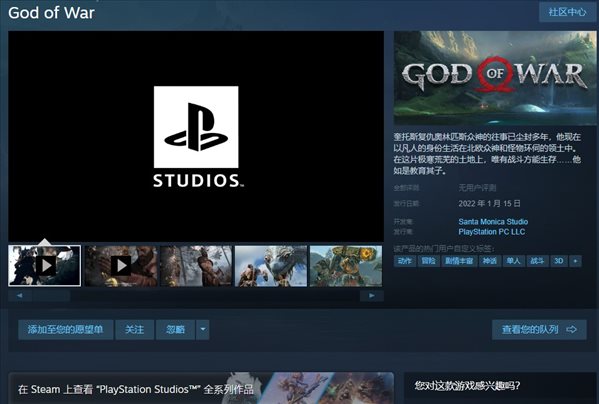Open 查看您的队列 discovery queue
The width and height of the screenshot is (599, 404).
point(539,330)
